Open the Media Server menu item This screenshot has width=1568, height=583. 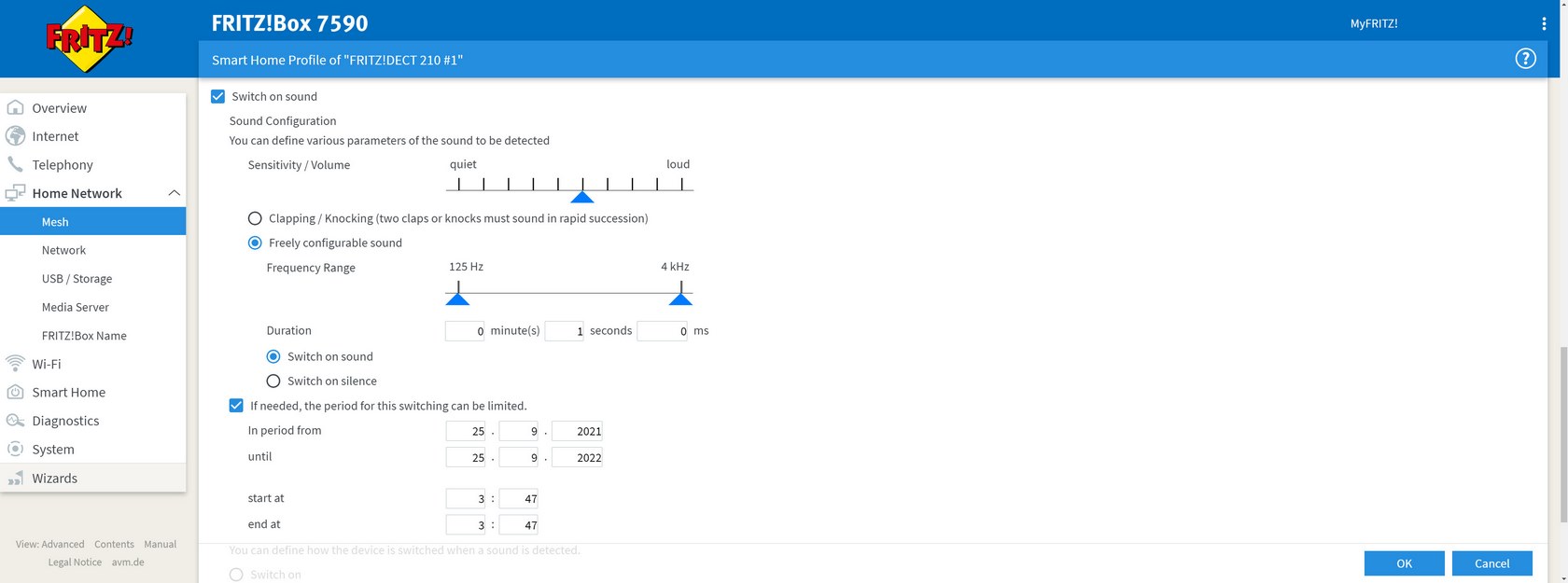[x=93, y=307]
